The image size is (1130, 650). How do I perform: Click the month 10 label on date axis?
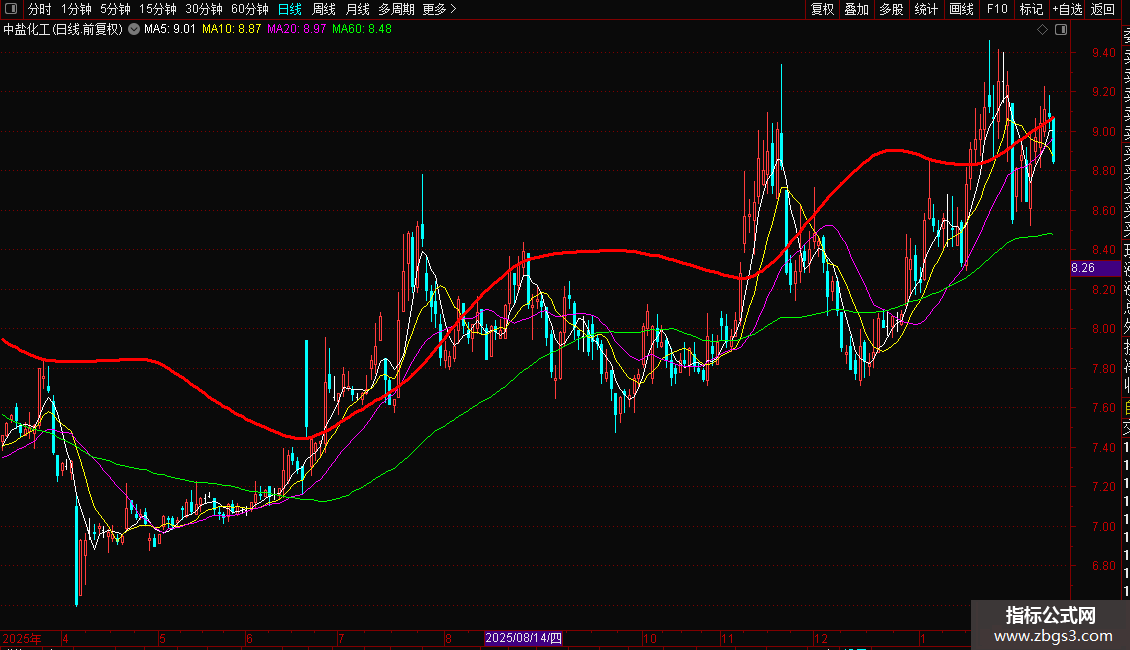[649, 638]
